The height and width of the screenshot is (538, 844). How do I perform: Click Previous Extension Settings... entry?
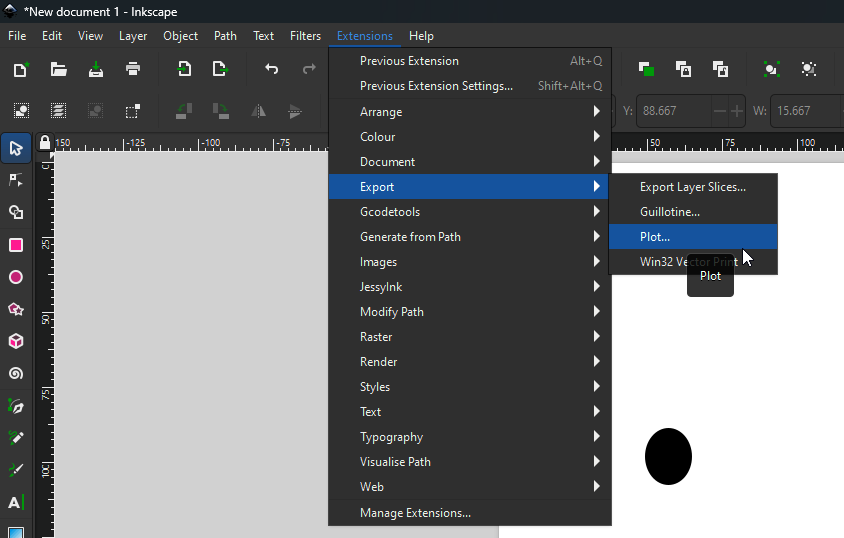click(x=469, y=86)
